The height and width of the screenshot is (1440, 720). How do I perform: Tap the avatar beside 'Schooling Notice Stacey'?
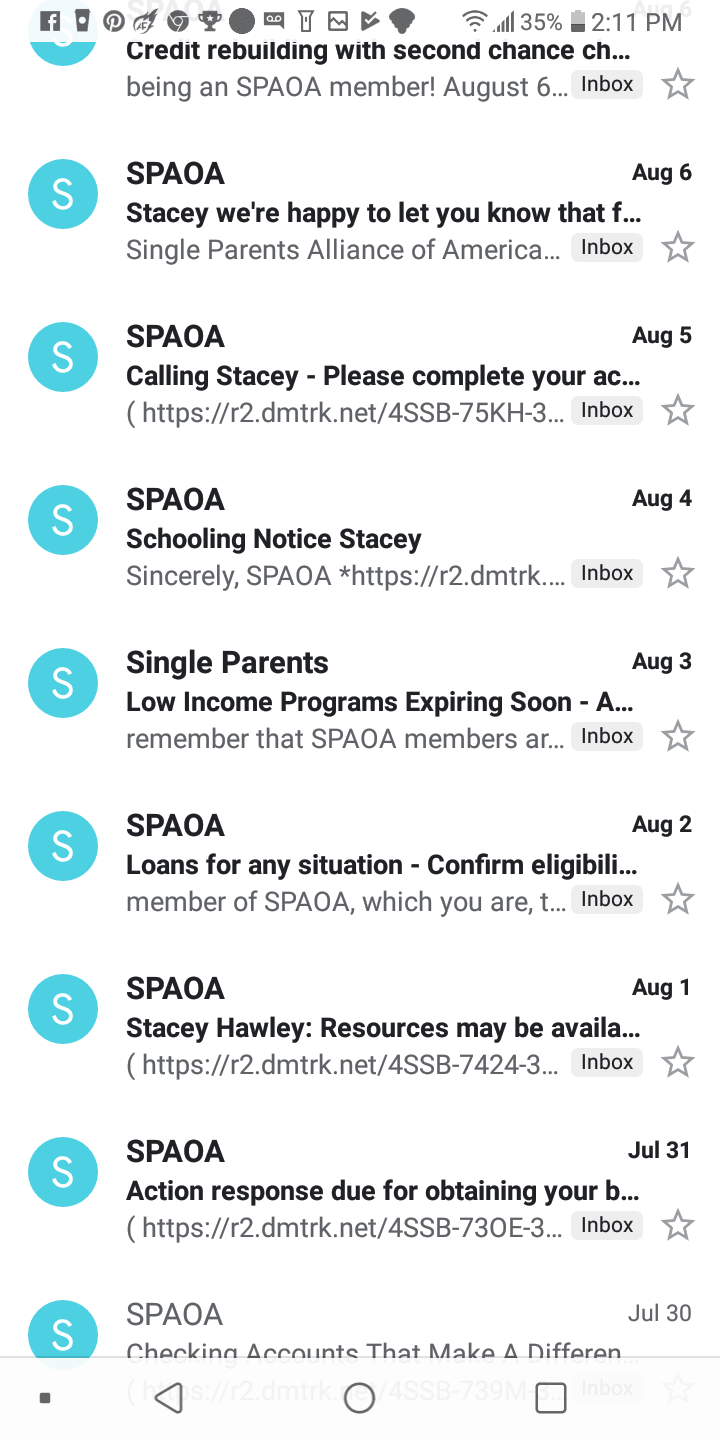[x=63, y=520]
